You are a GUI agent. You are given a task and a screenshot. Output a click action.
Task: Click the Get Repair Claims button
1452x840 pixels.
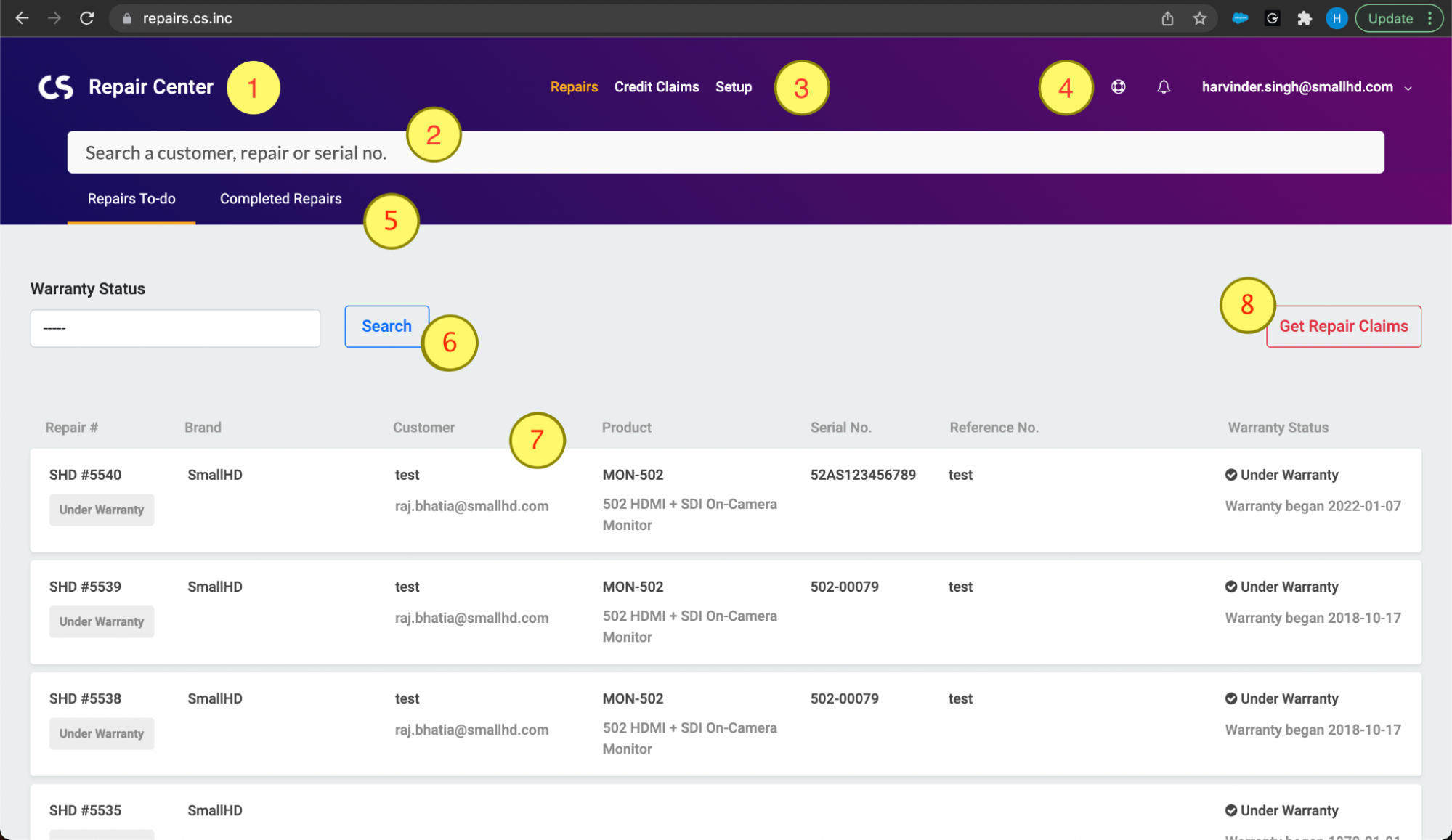coord(1343,327)
